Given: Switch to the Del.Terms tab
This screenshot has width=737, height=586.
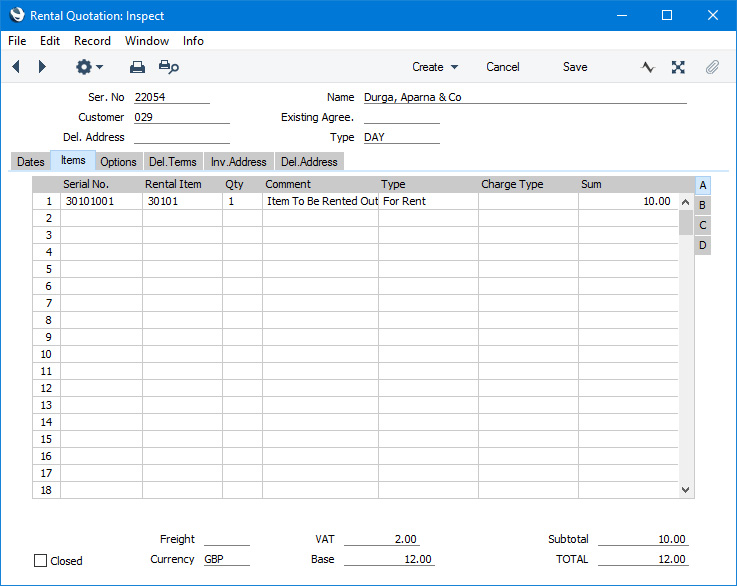Looking at the screenshot, I should [172, 162].
